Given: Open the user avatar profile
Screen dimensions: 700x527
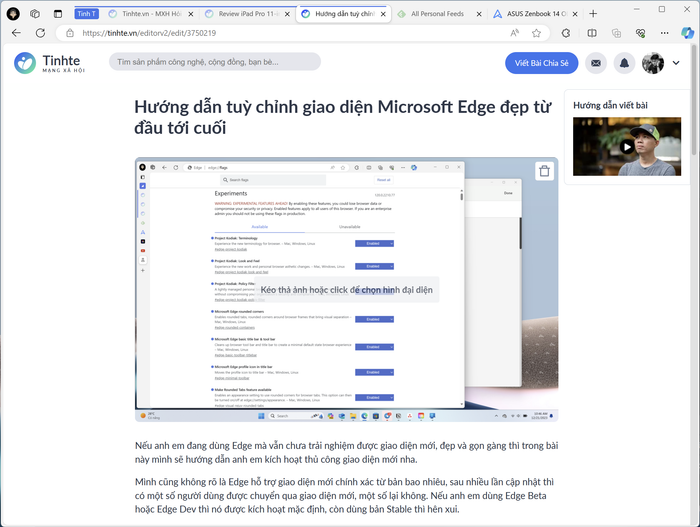Looking at the screenshot, I should click(653, 63).
